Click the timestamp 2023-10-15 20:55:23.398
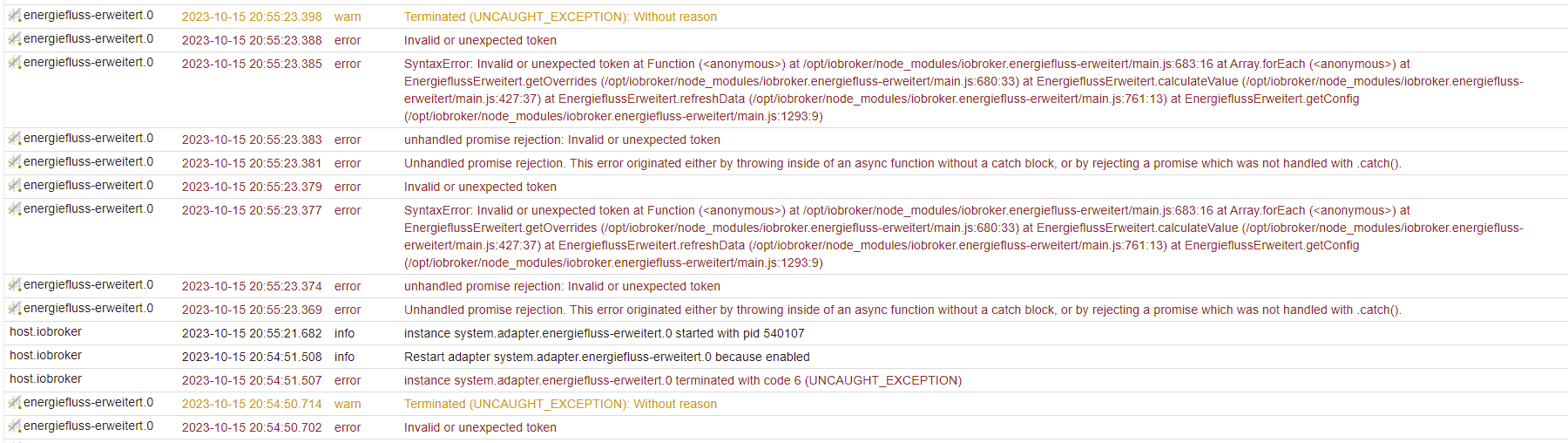 coord(251,17)
